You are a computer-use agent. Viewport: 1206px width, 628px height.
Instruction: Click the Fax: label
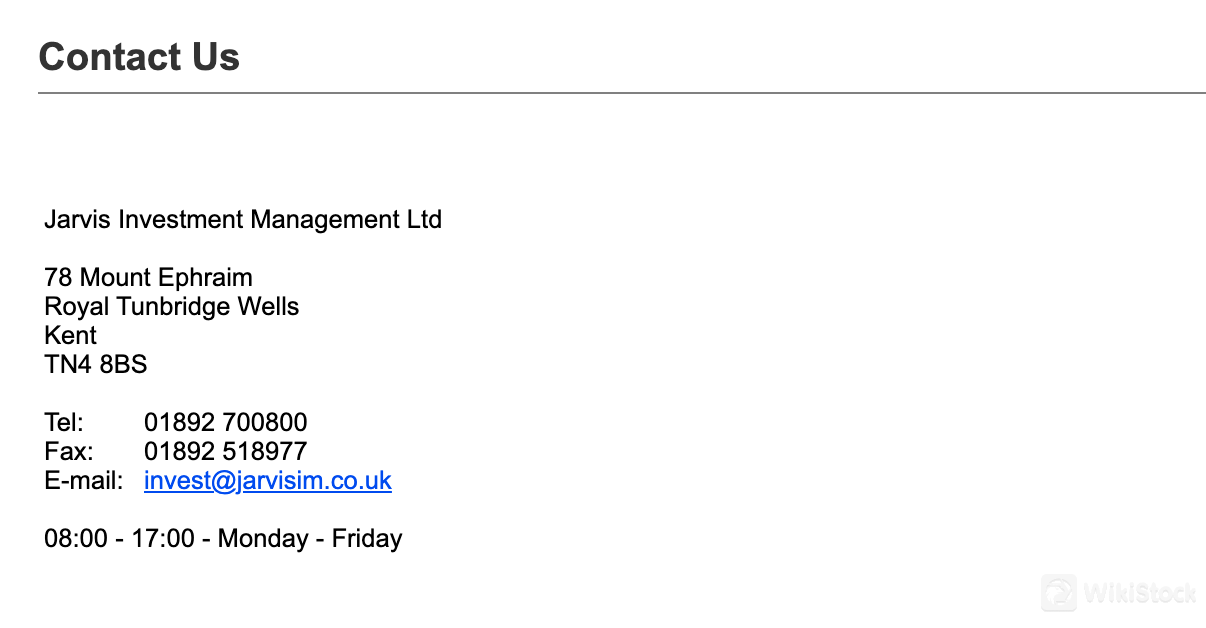[x=69, y=451]
